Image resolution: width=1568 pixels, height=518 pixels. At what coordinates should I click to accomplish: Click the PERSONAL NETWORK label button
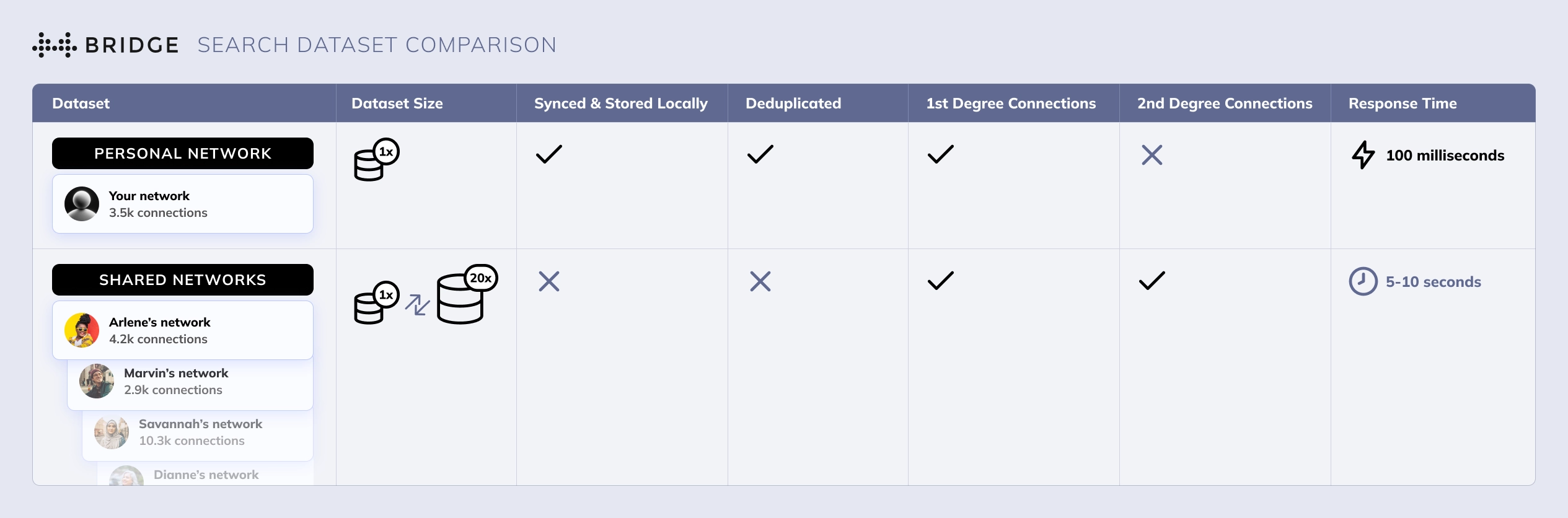[183, 154]
